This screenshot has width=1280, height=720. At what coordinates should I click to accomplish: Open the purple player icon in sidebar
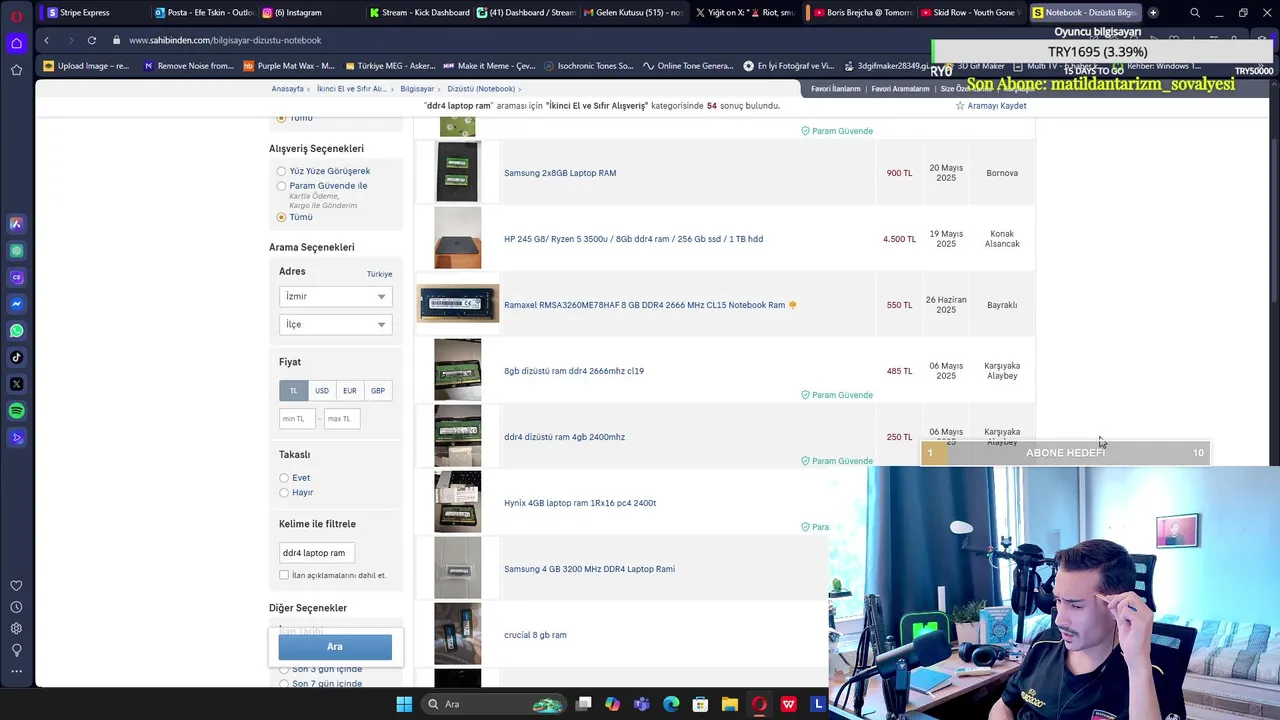pos(16,438)
